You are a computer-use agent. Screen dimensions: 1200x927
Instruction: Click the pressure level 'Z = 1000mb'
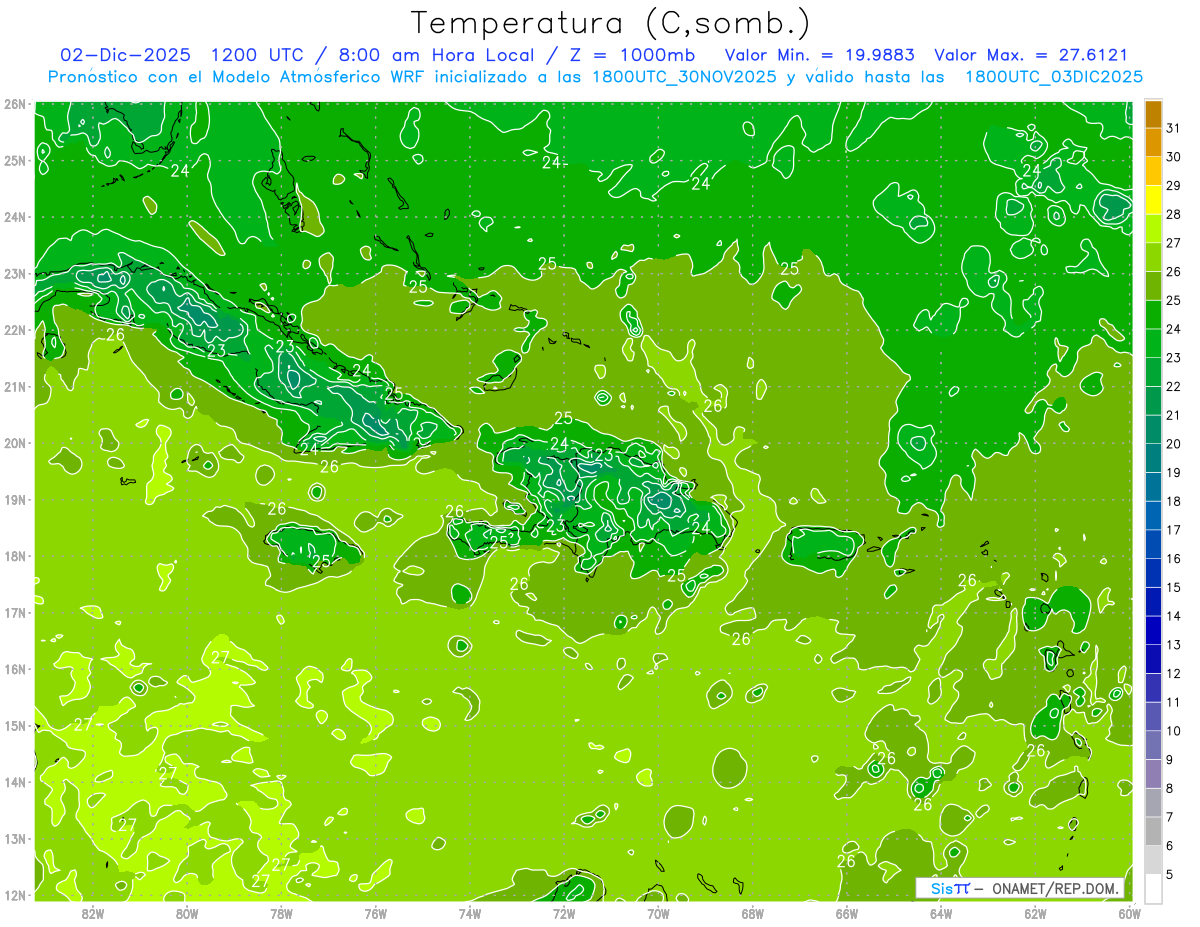point(632,55)
